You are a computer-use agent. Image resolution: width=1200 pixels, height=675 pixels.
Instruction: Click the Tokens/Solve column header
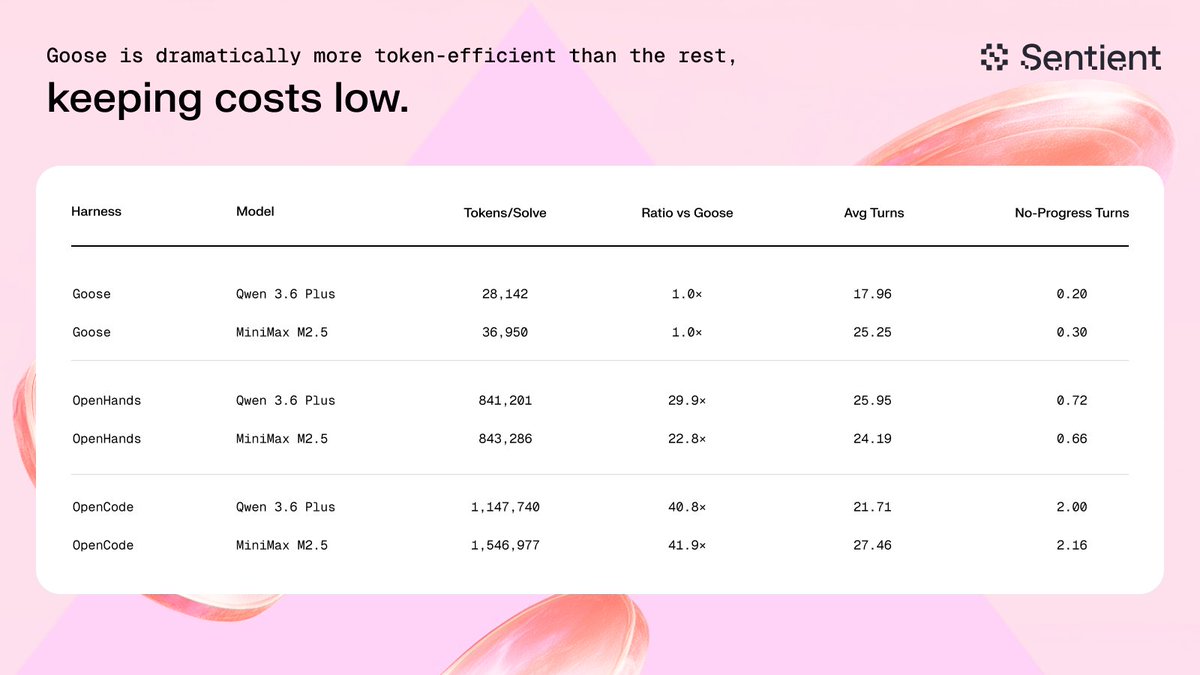pyautogui.click(x=505, y=213)
